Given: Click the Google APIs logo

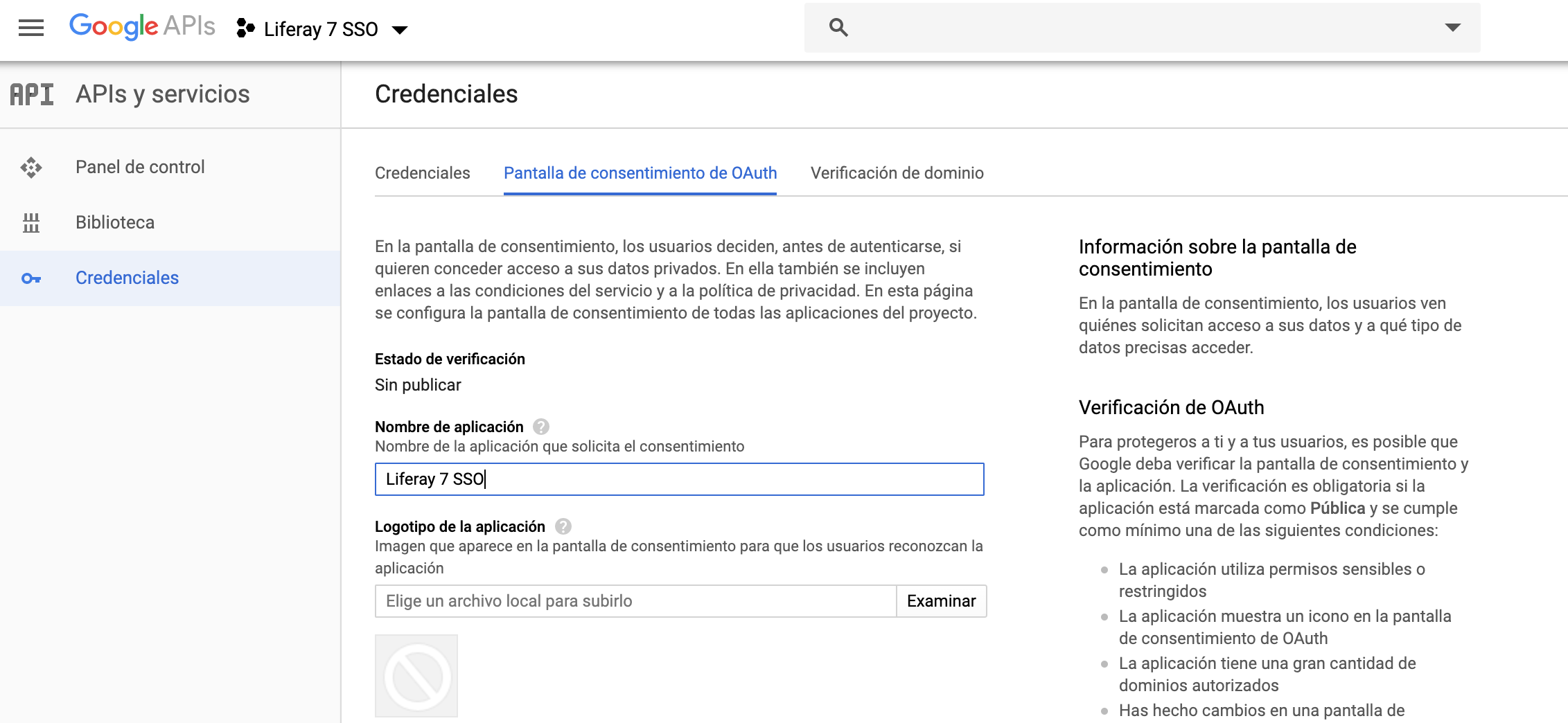Looking at the screenshot, I should click(142, 27).
